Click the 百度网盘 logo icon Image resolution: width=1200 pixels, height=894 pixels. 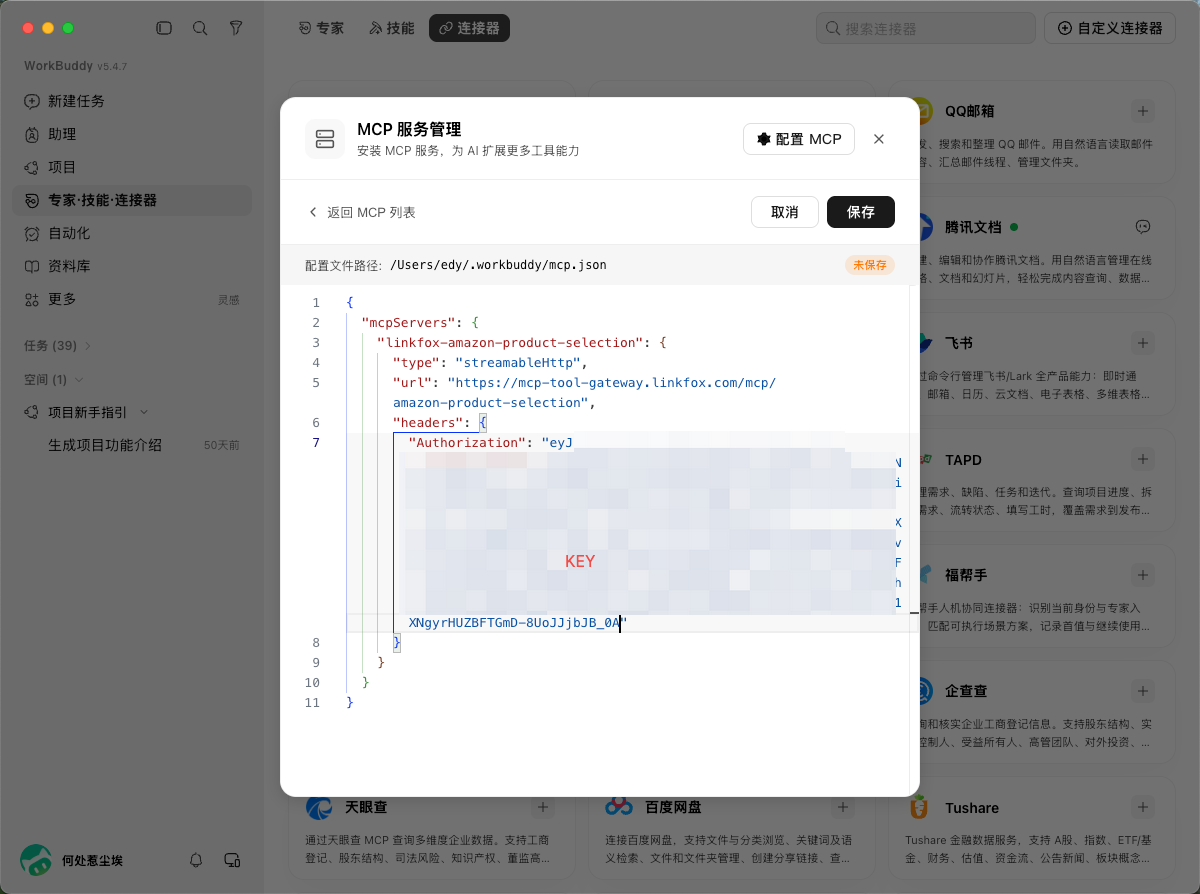tap(619, 807)
